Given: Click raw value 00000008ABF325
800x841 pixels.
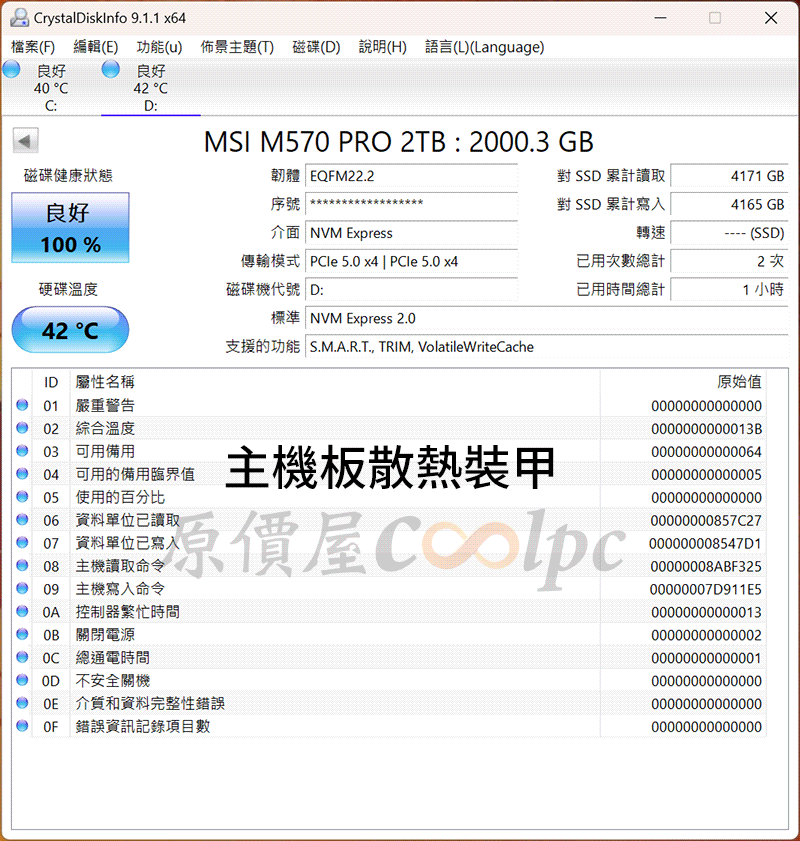Looking at the screenshot, I should click(x=707, y=566).
